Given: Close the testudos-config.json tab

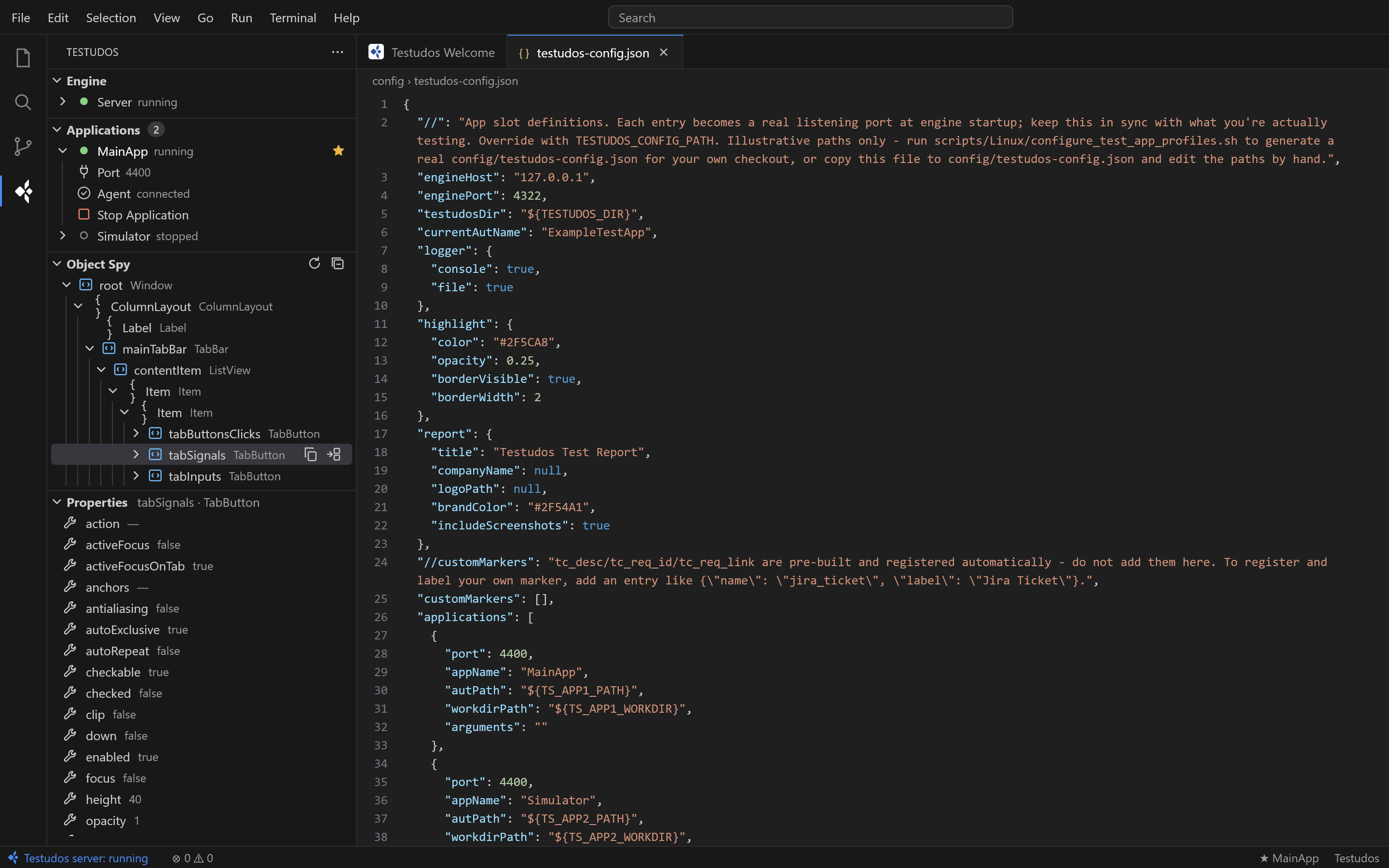Looking at the screenshot, I should click(664, 52).
